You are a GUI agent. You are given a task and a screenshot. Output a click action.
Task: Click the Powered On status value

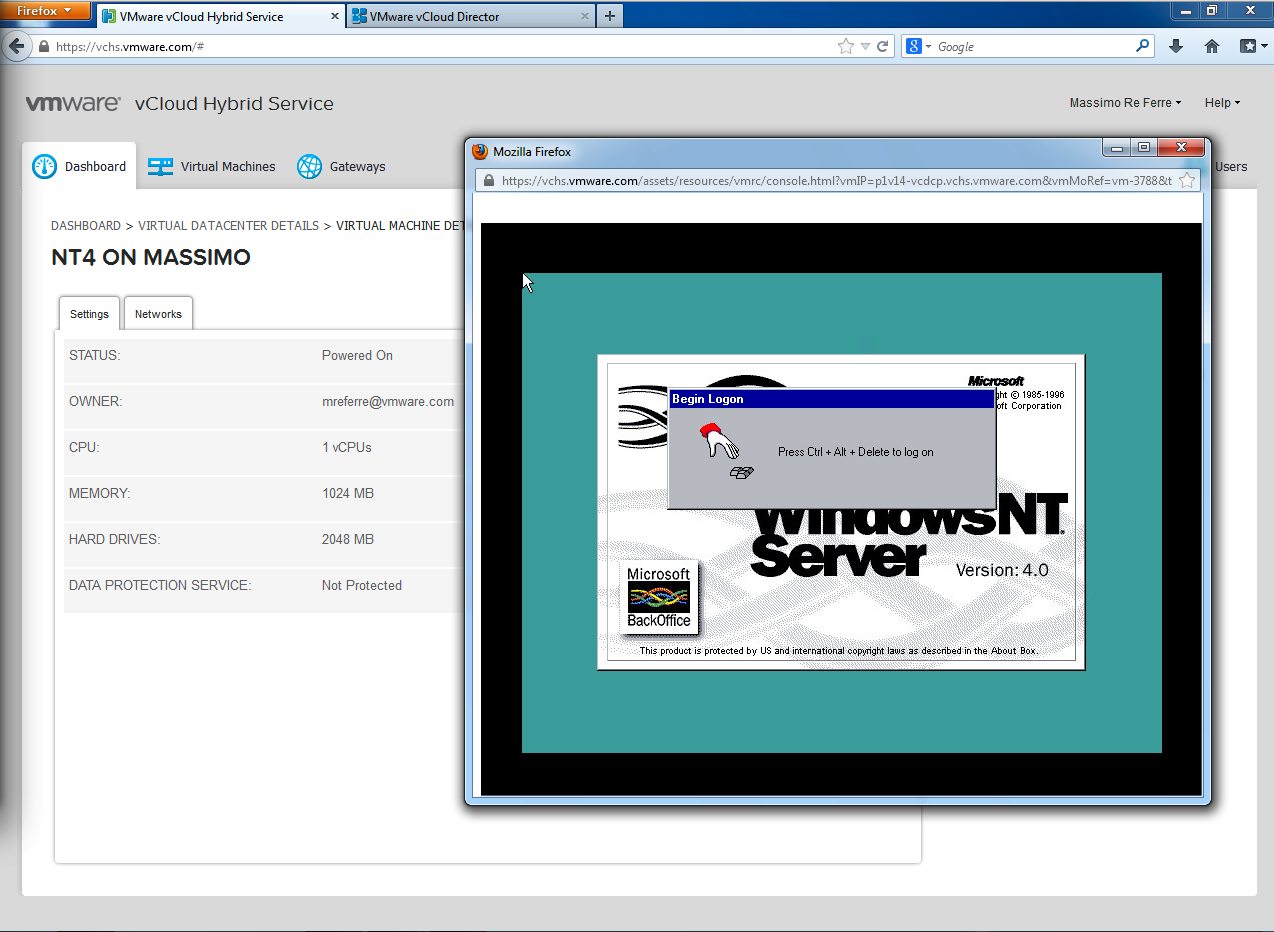(357, 355)
